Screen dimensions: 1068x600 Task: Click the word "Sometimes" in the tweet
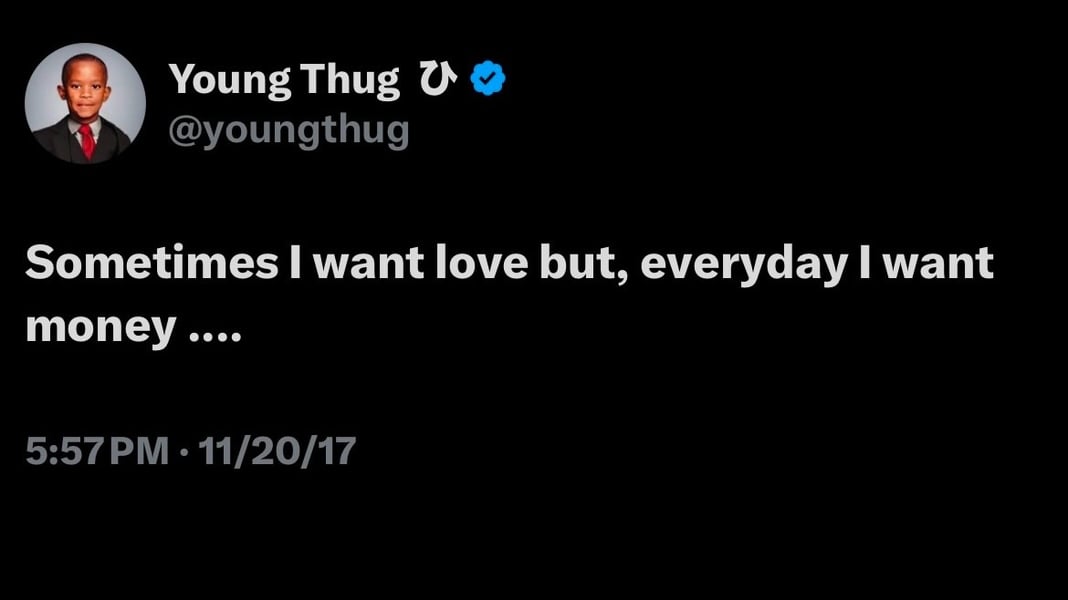click(151, 264)
